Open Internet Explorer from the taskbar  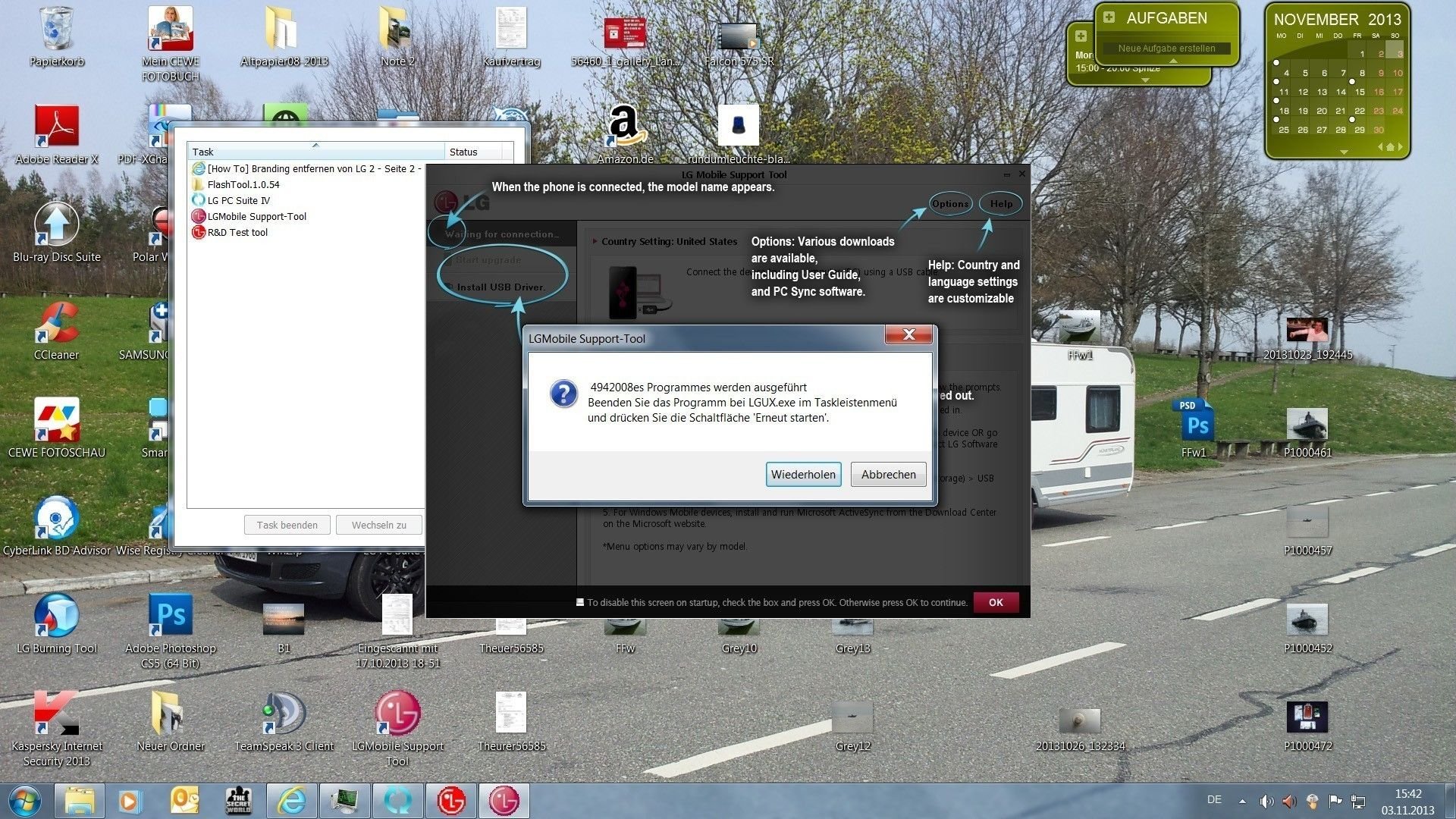point(291,801)
